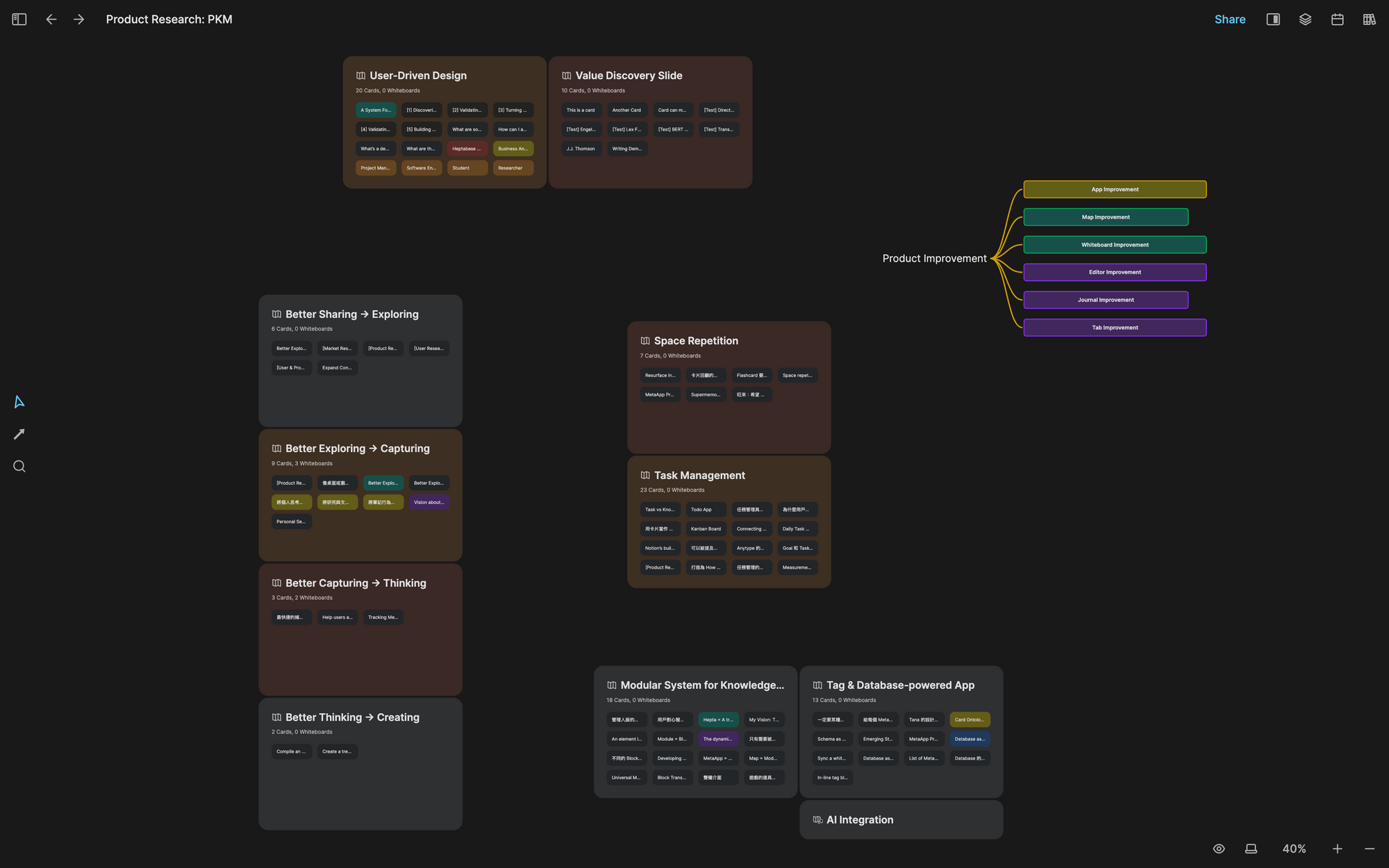This screenshot has width=1389, height=868.
Task: Select the arrow pointer tool
Action: point(19,402)
